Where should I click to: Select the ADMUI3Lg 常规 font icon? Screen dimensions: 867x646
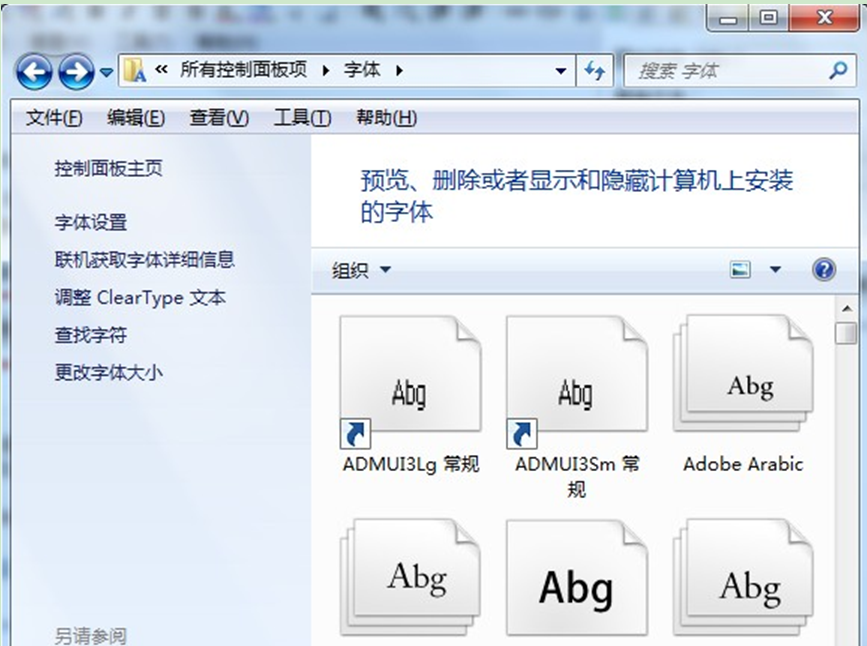tap(410, 382)
